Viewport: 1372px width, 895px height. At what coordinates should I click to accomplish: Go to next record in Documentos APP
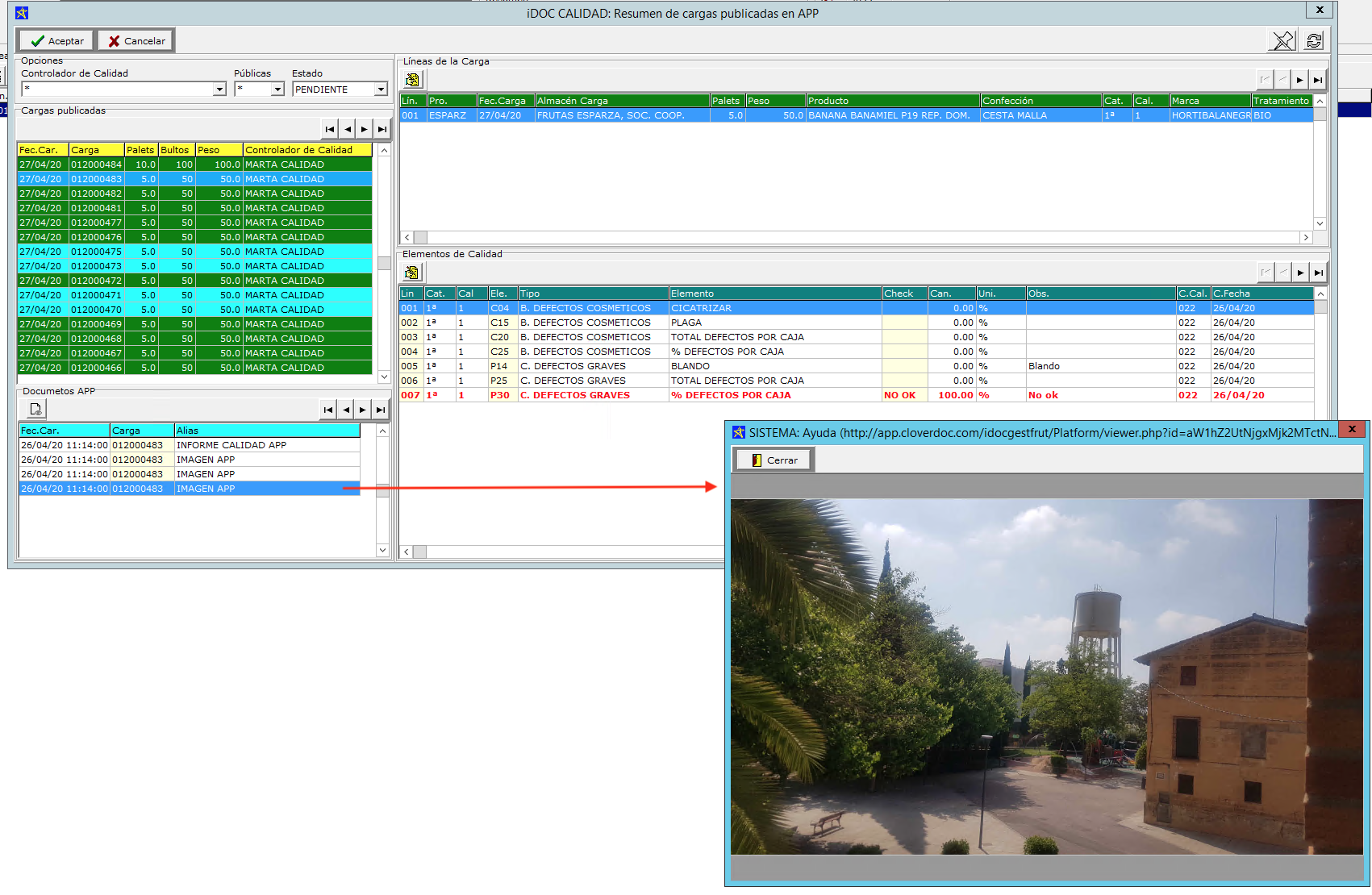coord(363,410)
